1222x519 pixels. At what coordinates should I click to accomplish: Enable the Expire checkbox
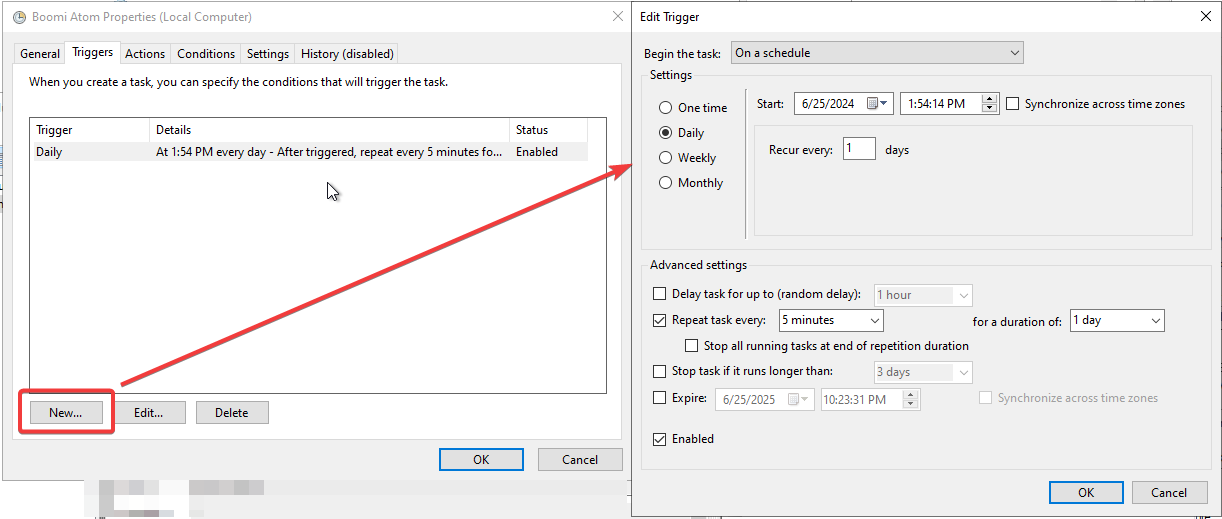click(x=659, y=398)
